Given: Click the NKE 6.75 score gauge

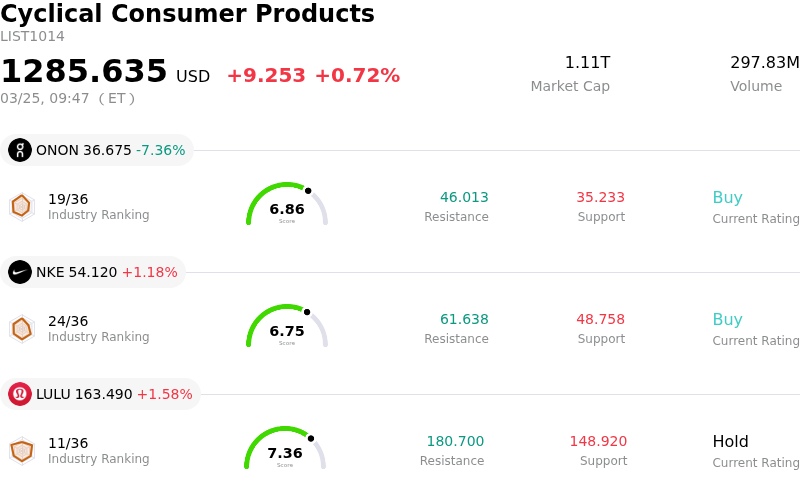Looking at the screenshot, I should coord(287,327).
